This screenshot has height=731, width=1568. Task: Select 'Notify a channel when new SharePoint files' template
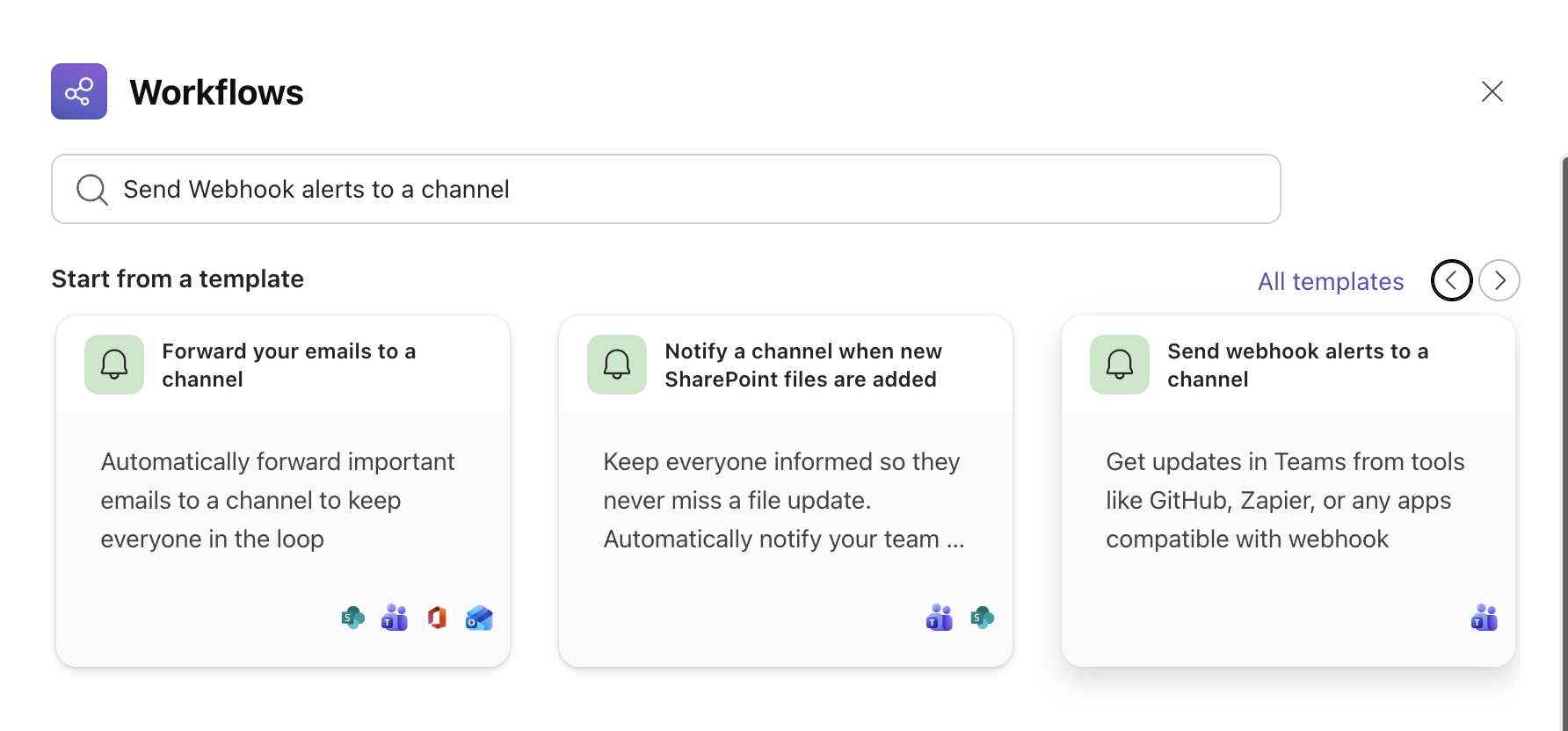802,365
